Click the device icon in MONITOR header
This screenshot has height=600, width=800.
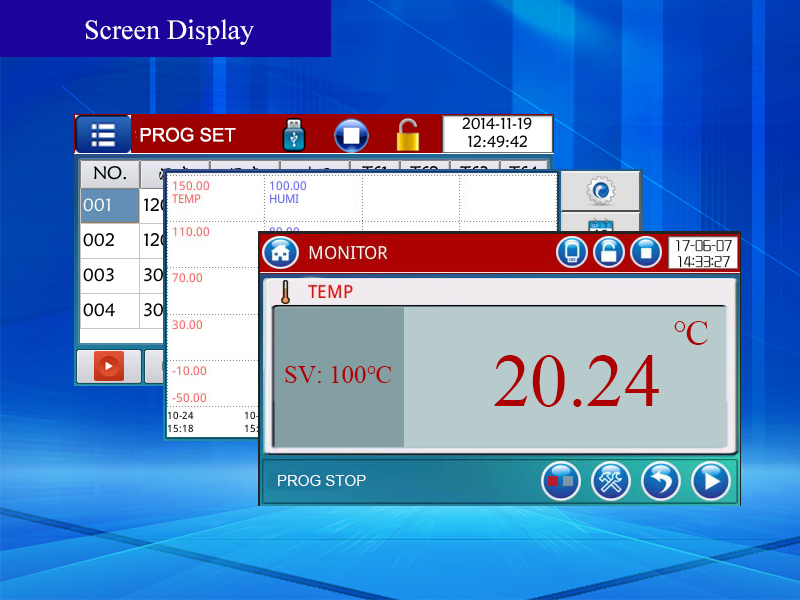[x=572, y=252]
